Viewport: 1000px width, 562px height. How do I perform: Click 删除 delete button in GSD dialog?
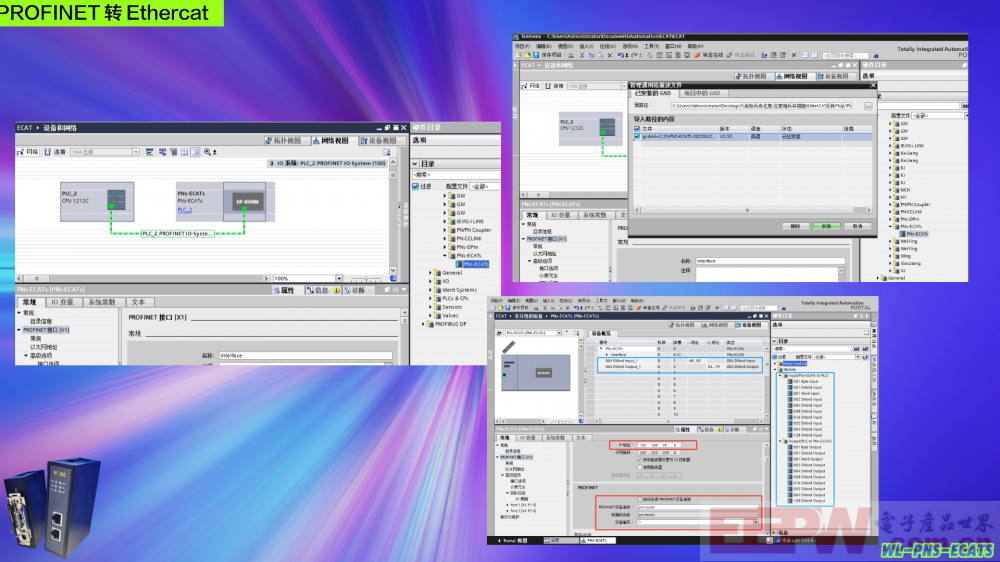(795, 226)
